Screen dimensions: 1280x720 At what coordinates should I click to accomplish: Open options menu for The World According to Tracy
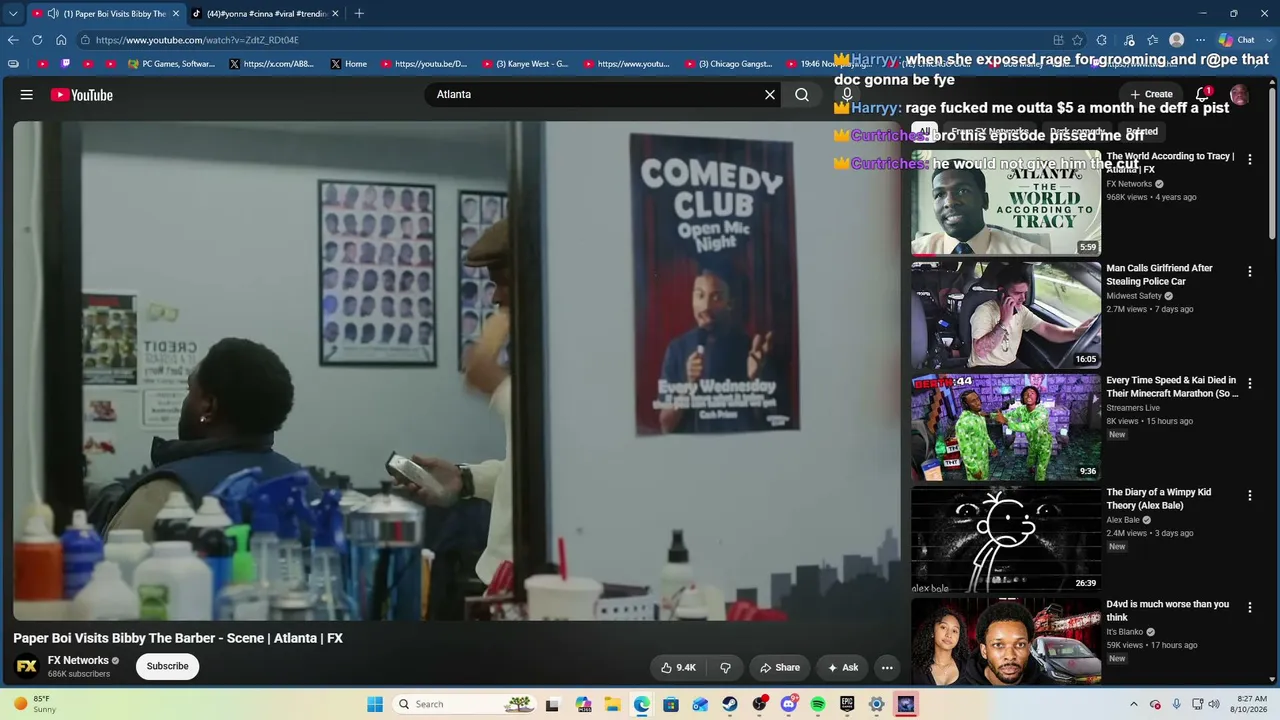[1249, 159]
